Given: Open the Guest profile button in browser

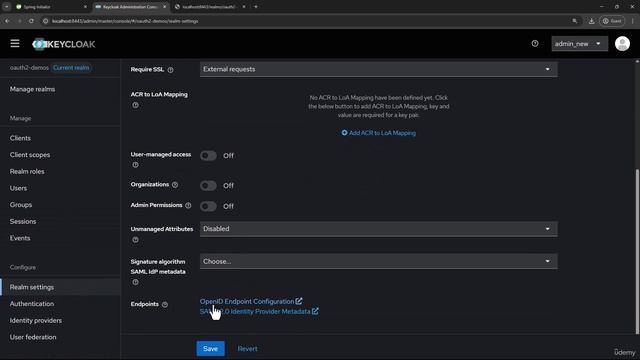Looking at the screenshot, I should 612,21.
